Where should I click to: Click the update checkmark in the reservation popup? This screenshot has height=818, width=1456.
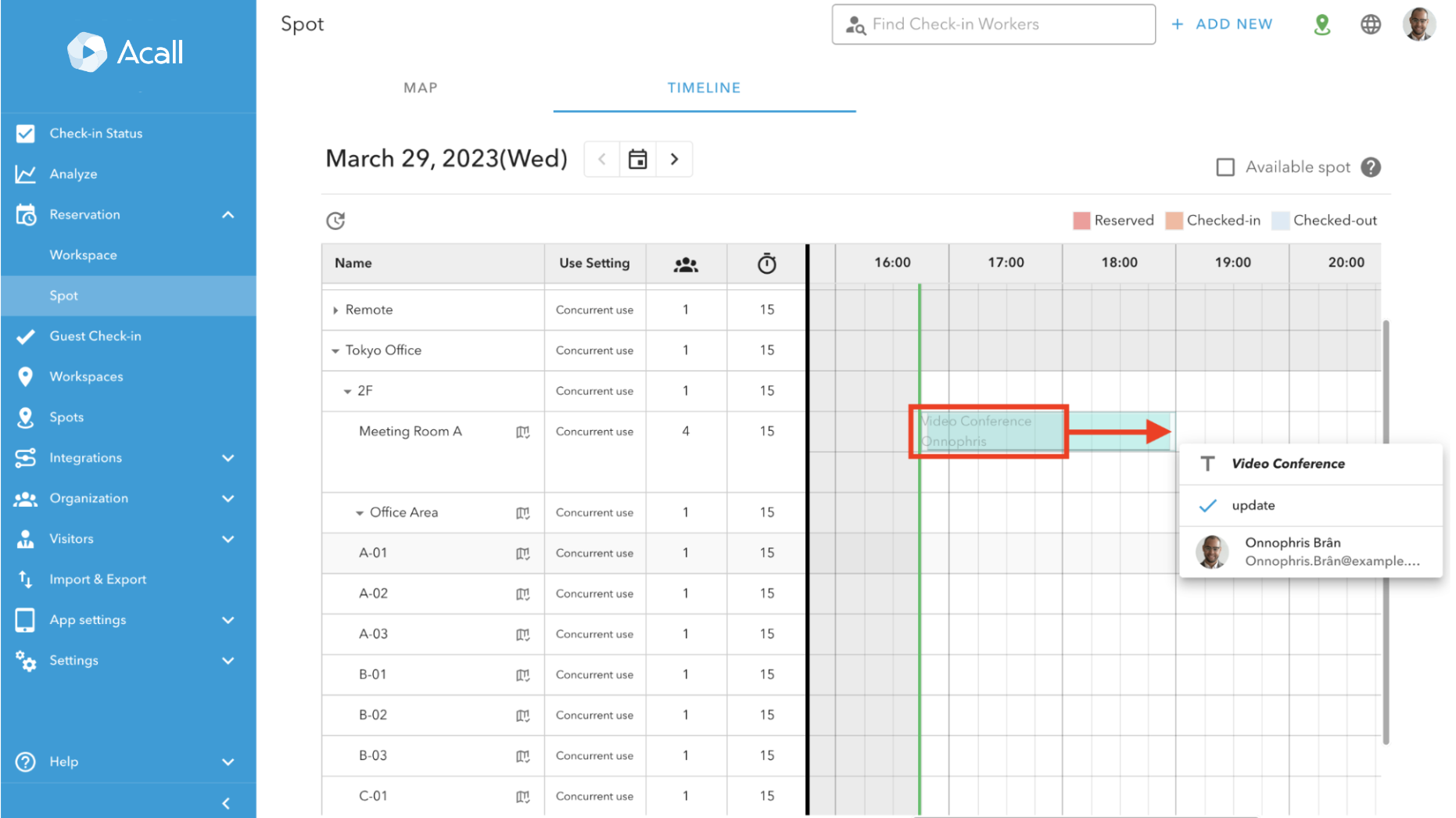point(1207,505)
